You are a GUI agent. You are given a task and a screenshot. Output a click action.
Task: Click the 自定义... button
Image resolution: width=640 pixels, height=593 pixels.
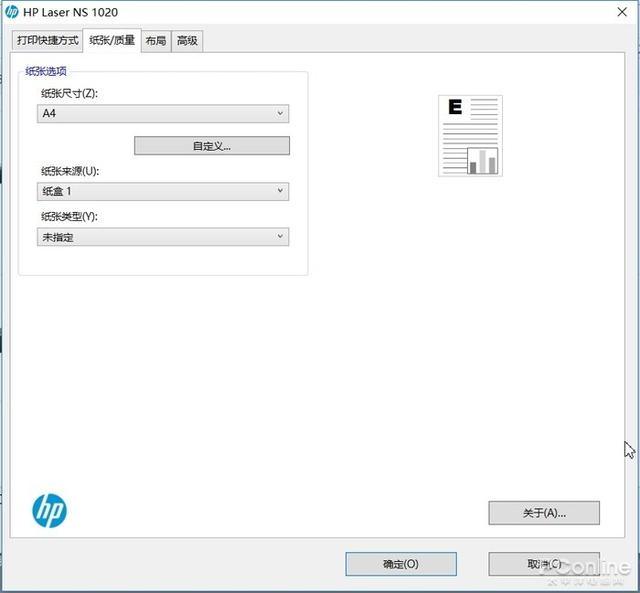pos(212,146)
